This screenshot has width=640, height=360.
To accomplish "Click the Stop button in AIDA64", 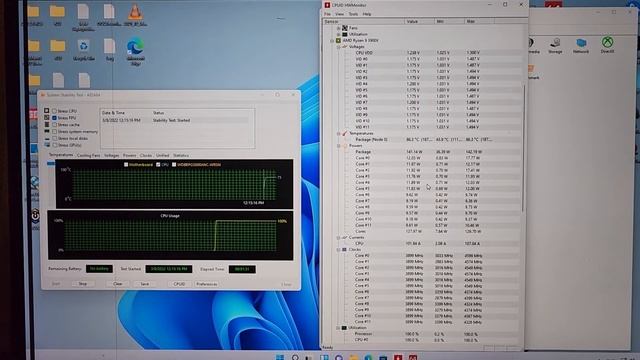I will 83,284.
